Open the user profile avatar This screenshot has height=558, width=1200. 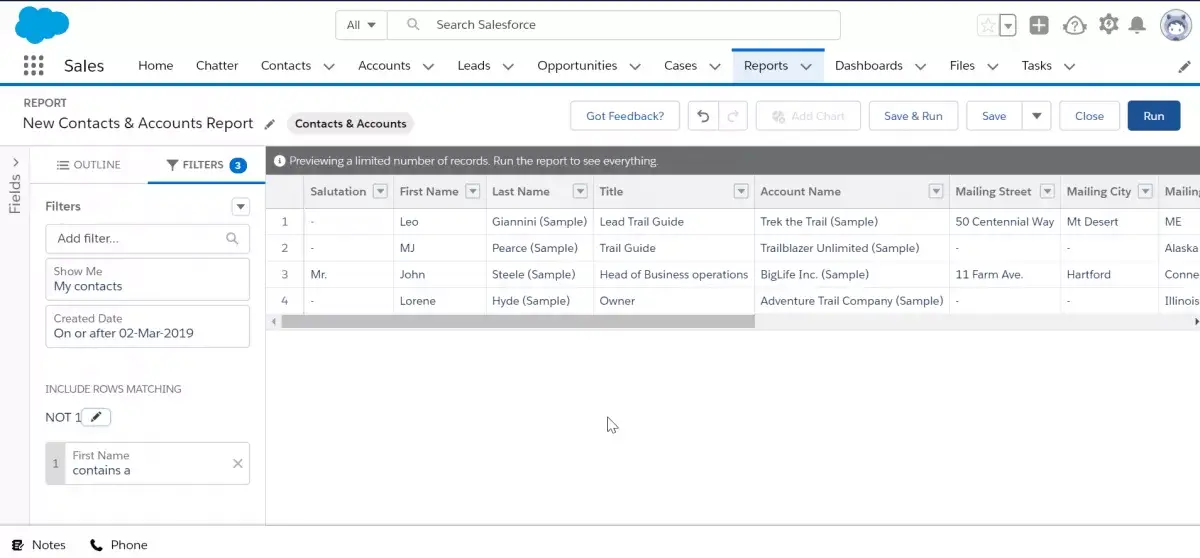click(x=1175, y=26)
